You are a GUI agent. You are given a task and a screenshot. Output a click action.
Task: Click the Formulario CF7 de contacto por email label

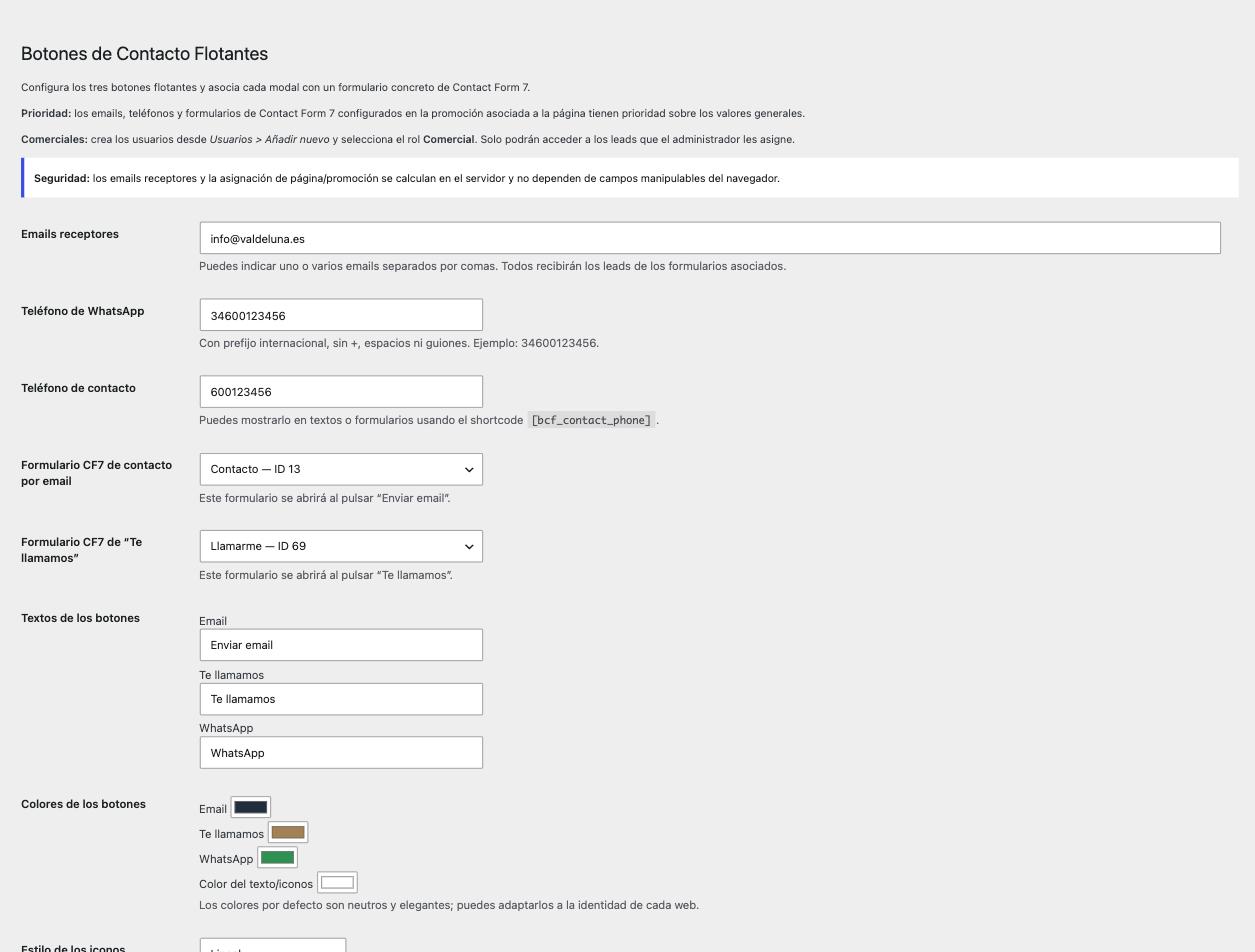(96, 473)
